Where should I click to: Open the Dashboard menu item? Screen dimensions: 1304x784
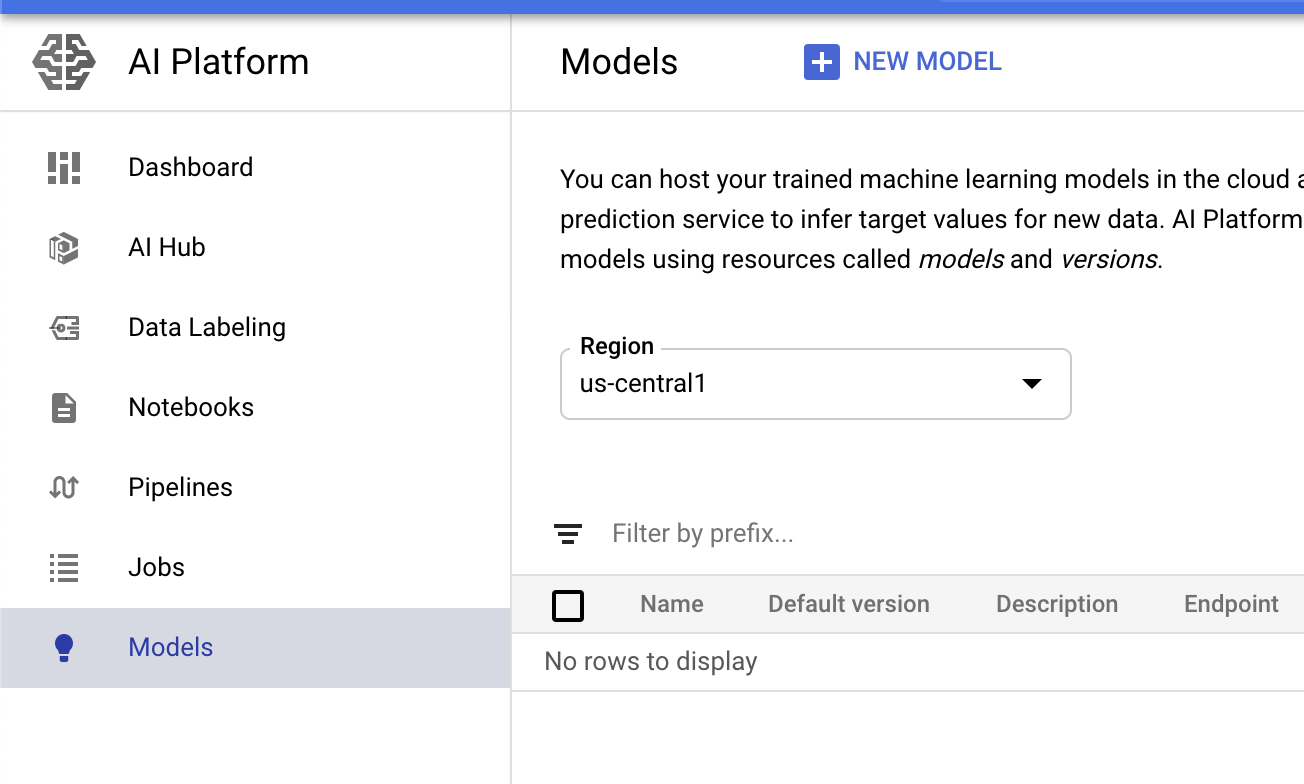pyautogui.click(x=190, y=167)
